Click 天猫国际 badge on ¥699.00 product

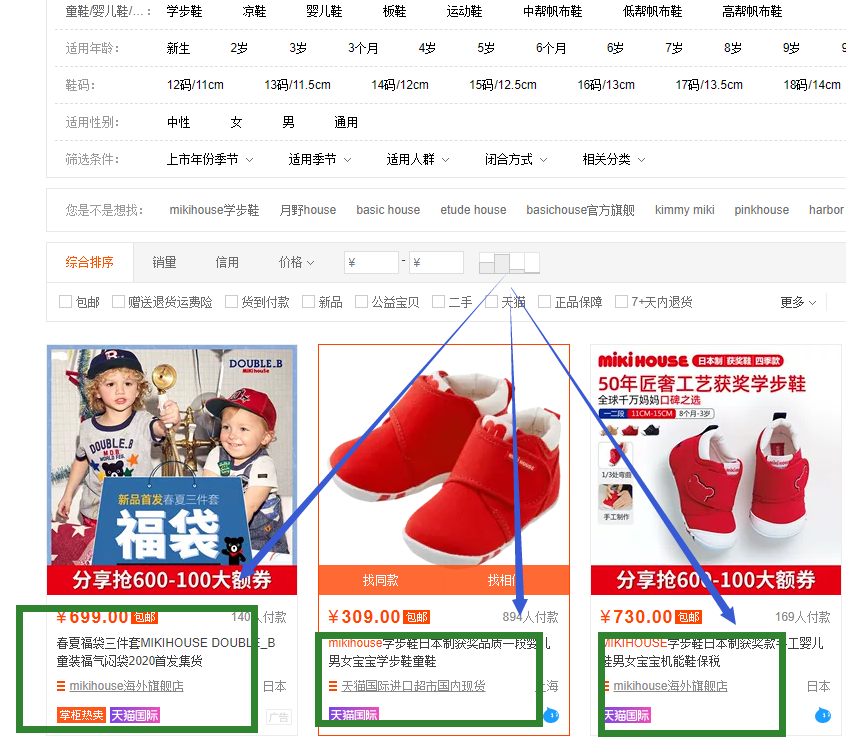(x=135, y=715)
